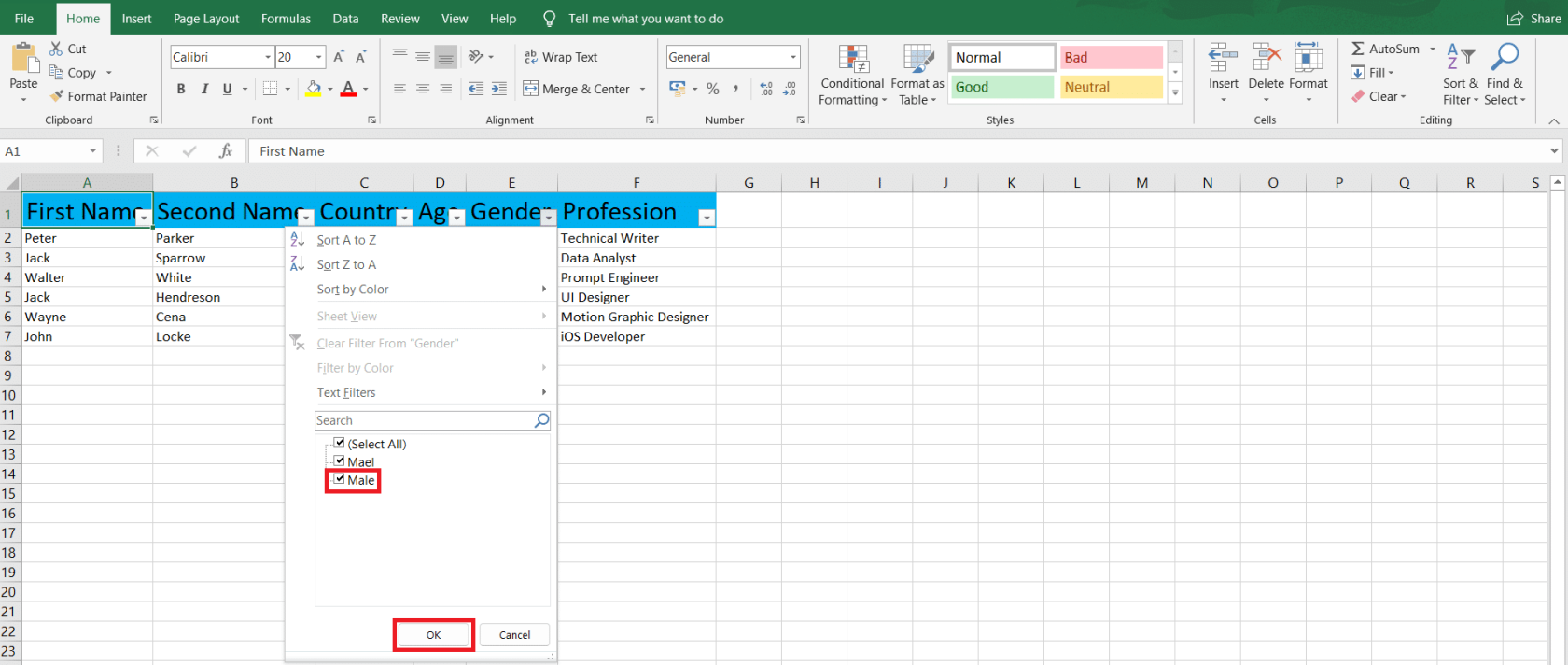This screenshot has height=665, width=1568.
Task: Increase indent in Alignment group
Action: 499,89
